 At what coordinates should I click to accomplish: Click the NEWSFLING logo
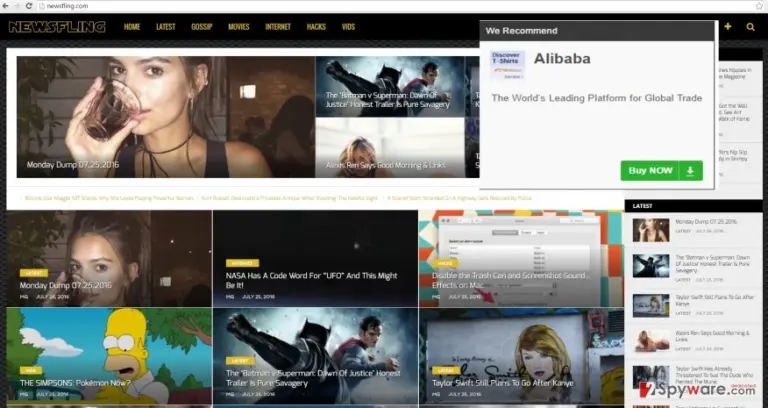57,27
